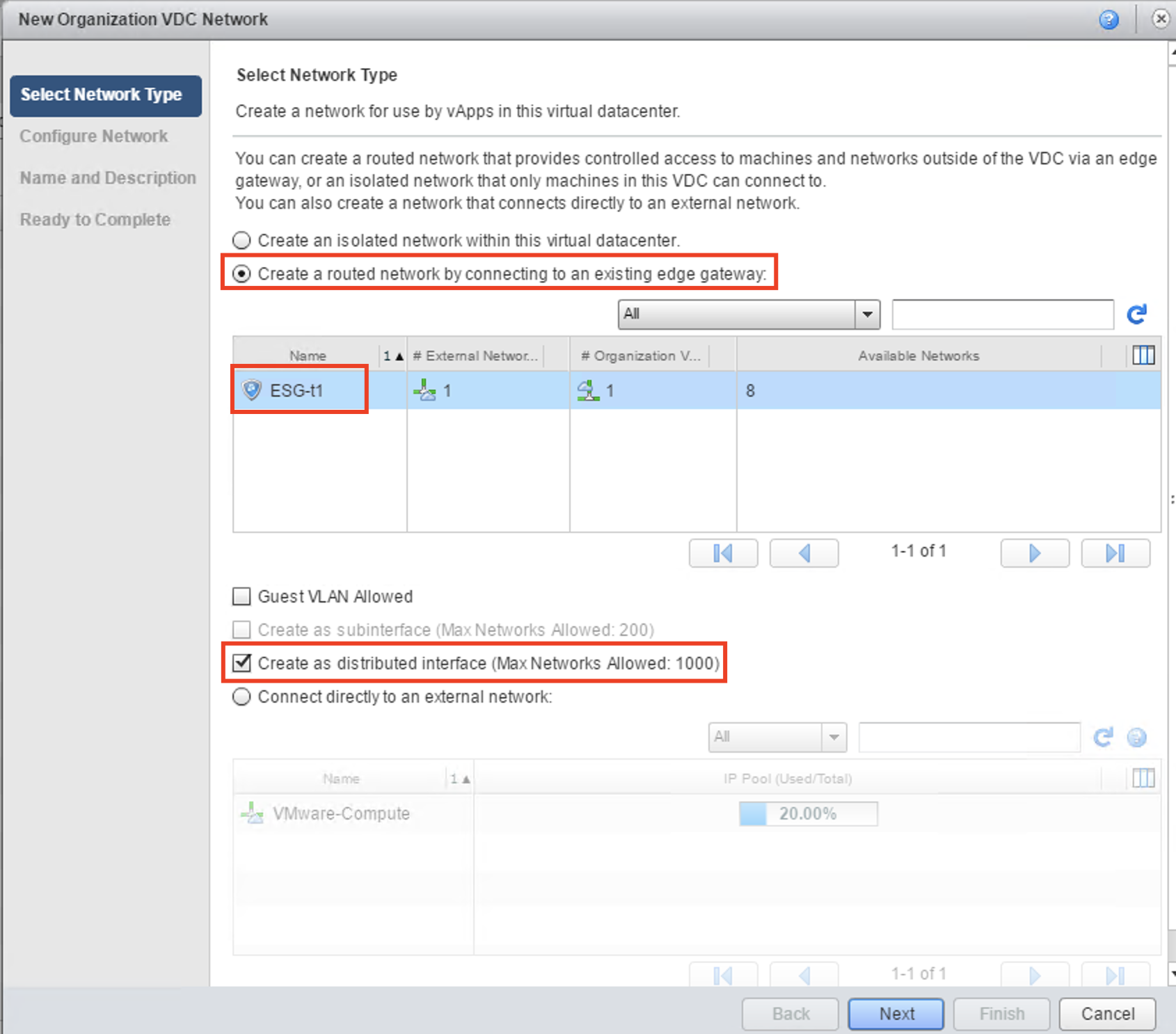Refresh the edge gateway list

pos(1136,315)
